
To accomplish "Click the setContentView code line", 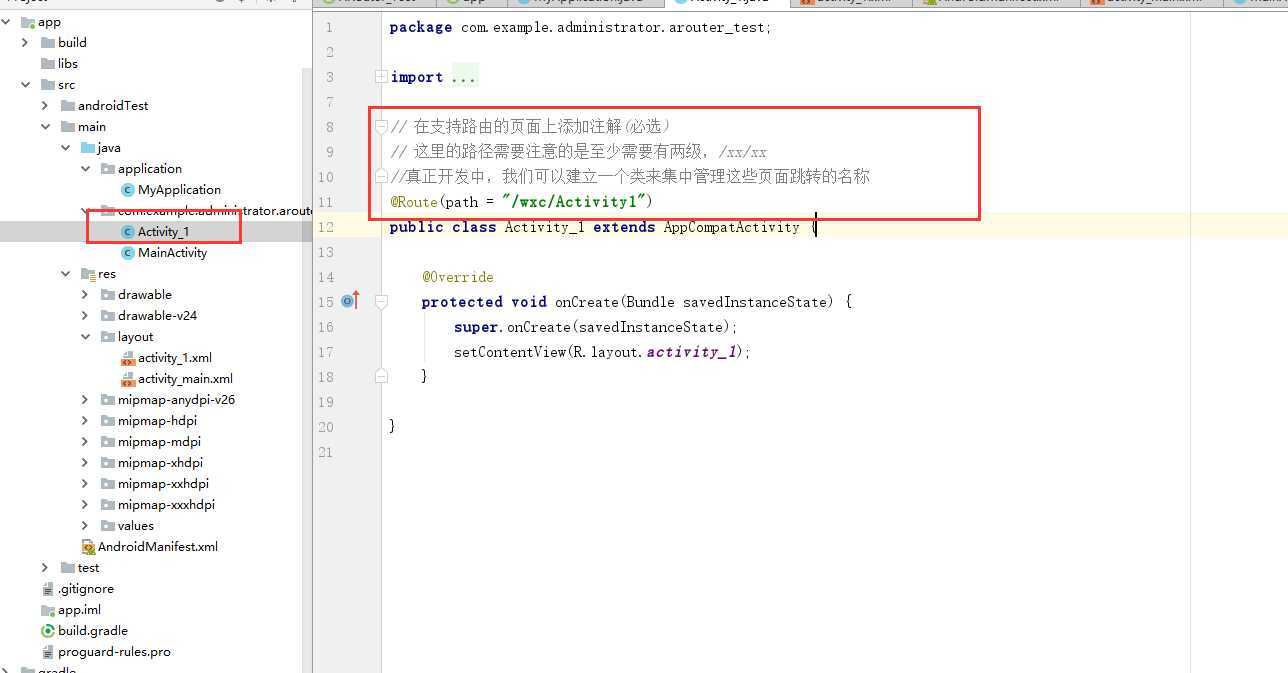I will point(602,352).
